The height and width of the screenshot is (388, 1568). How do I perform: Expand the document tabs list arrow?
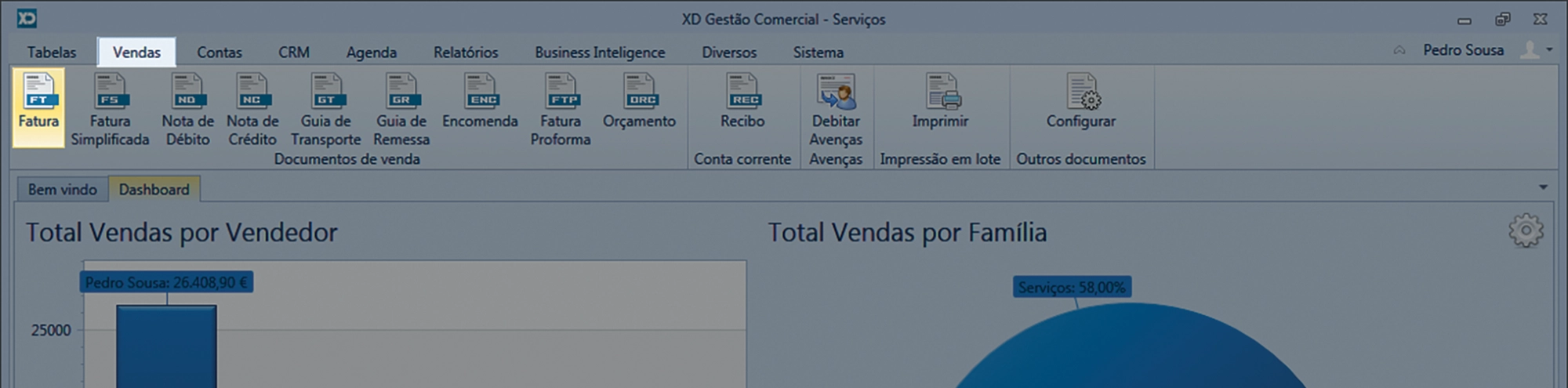pos(1543,187)
